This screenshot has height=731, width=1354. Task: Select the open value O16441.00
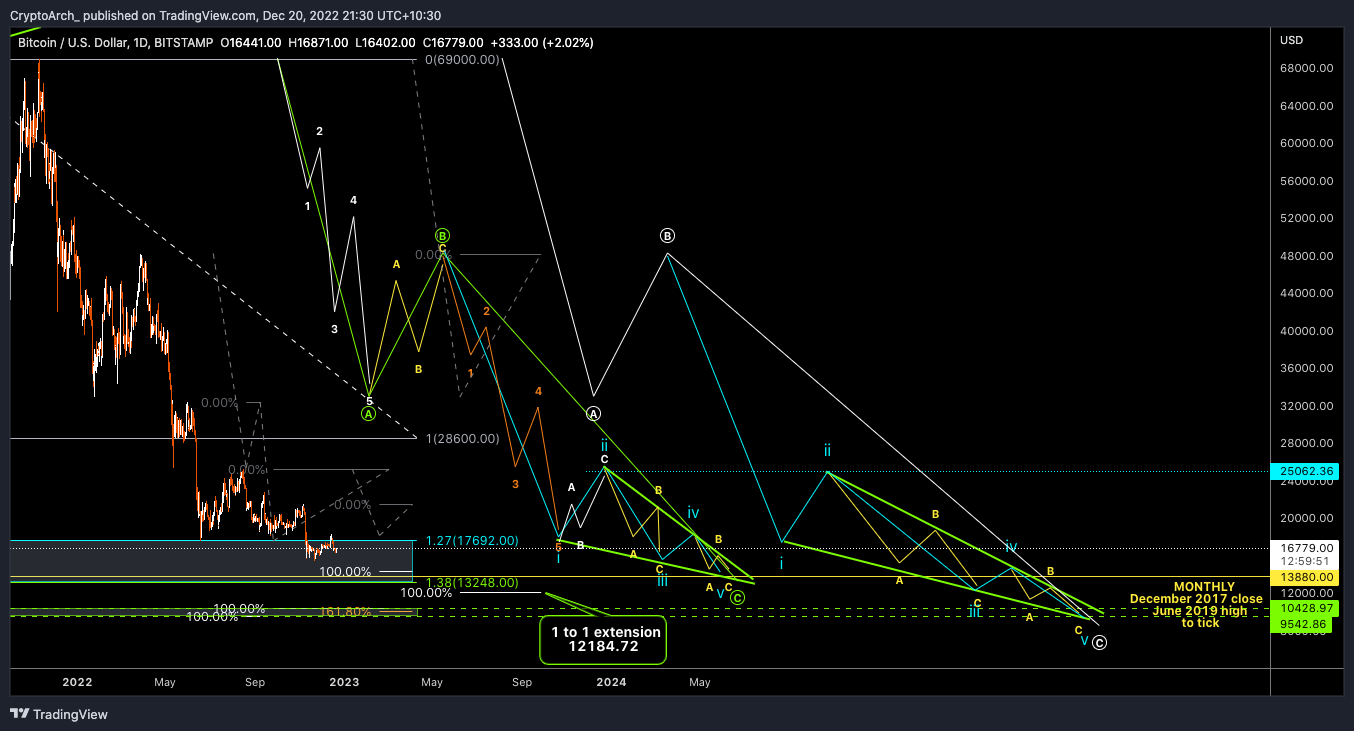[x=252, y=43]
